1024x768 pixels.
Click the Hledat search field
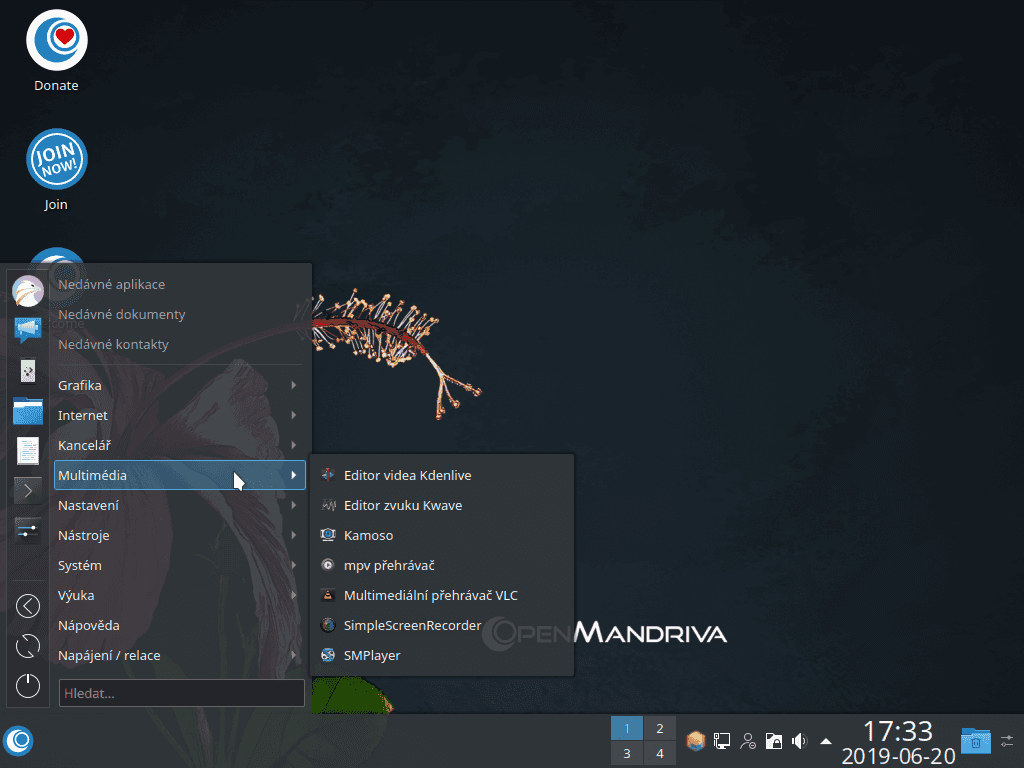tap(180, 692)
